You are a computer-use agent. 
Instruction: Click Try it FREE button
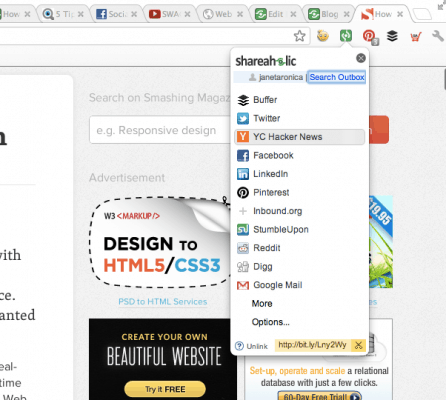pyautogui.click(x=165, y=389)
